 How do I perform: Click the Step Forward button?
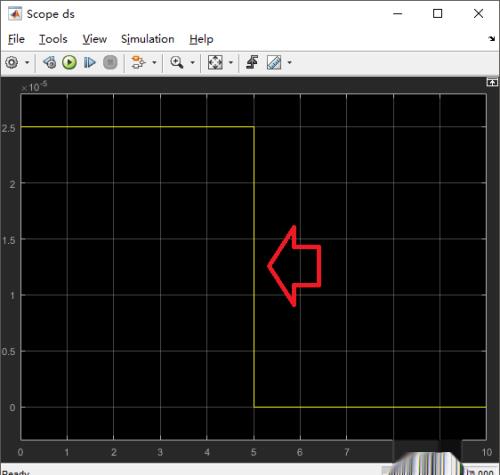tap(89, 63)
